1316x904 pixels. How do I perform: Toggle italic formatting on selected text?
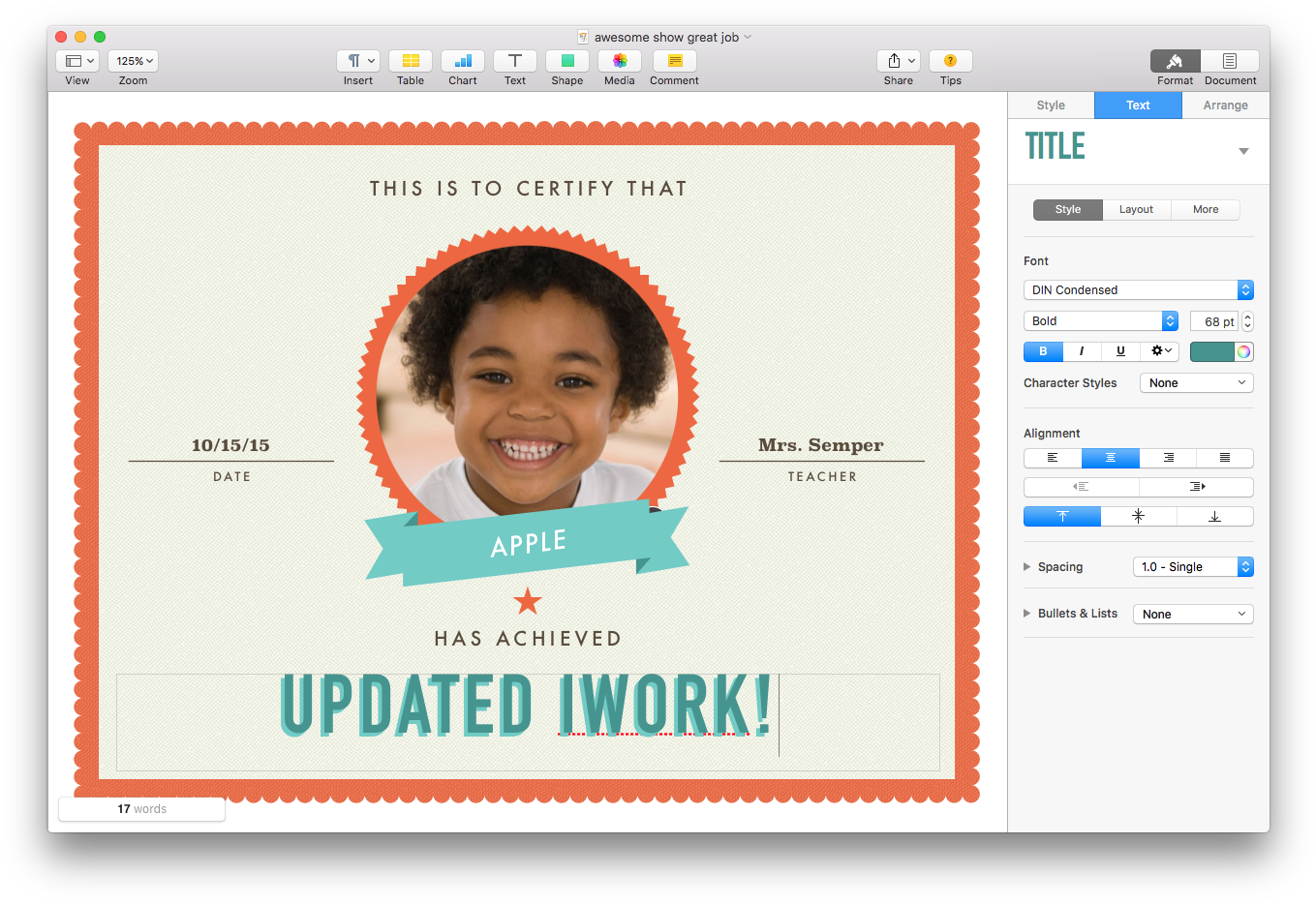(1082, 351)
